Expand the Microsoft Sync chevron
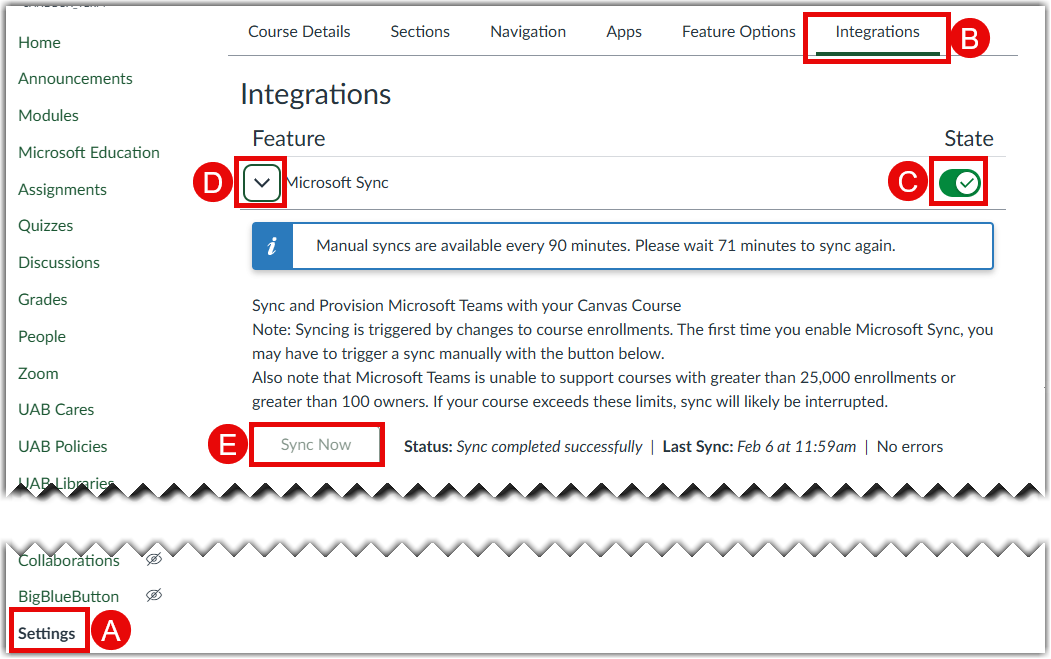Viewport: 1051px width, 659px height. [262, 183]
